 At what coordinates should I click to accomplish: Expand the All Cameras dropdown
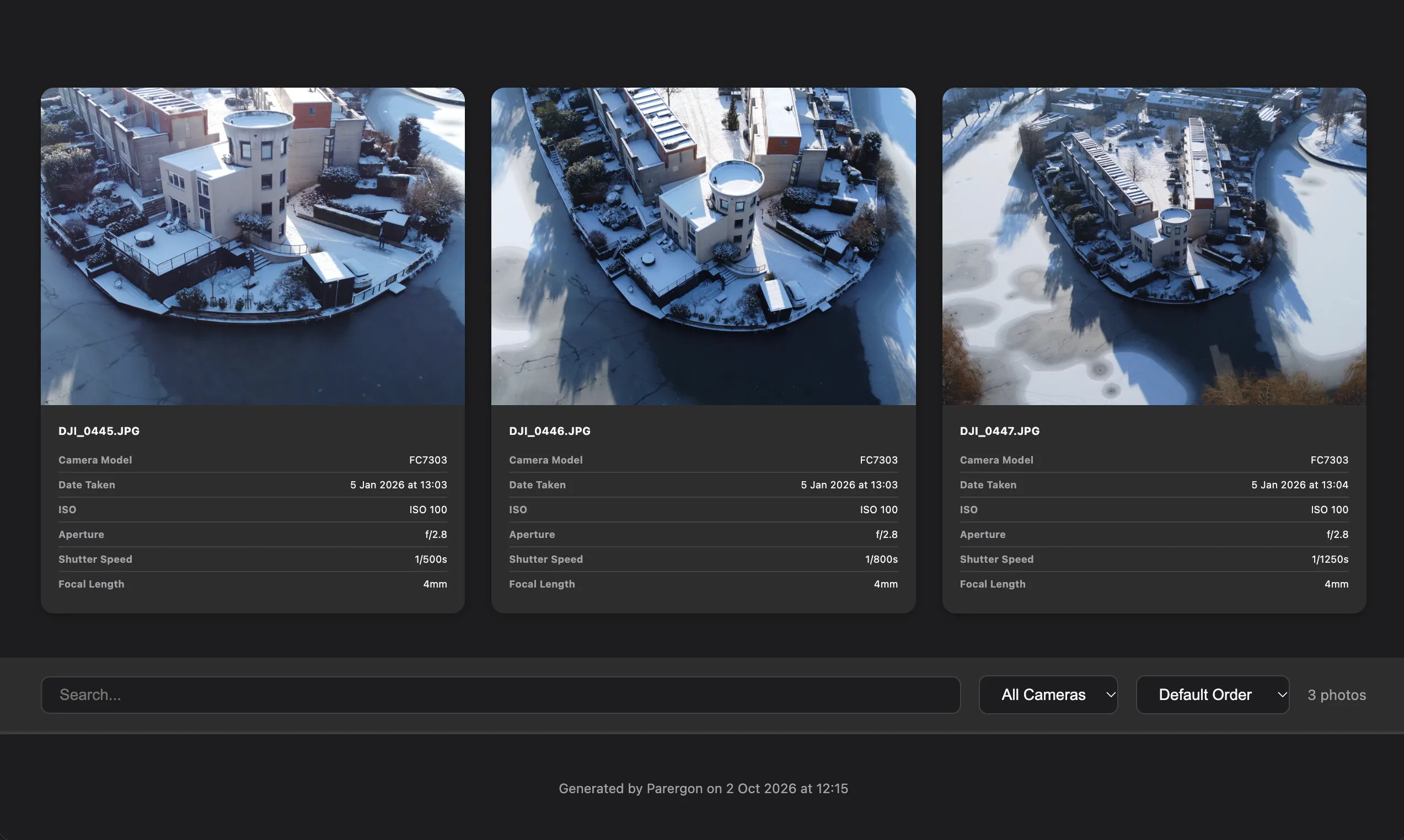tap(1048, 694)
